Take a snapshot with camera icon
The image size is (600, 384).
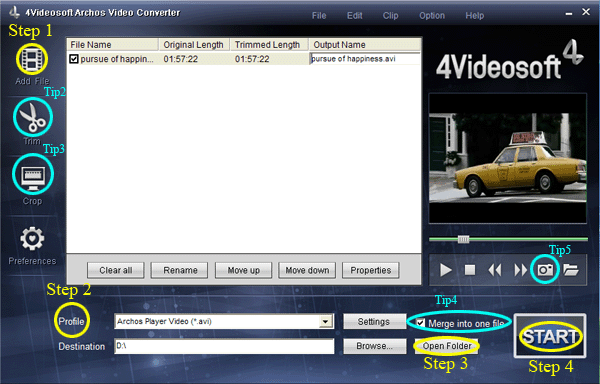(545, 270)
